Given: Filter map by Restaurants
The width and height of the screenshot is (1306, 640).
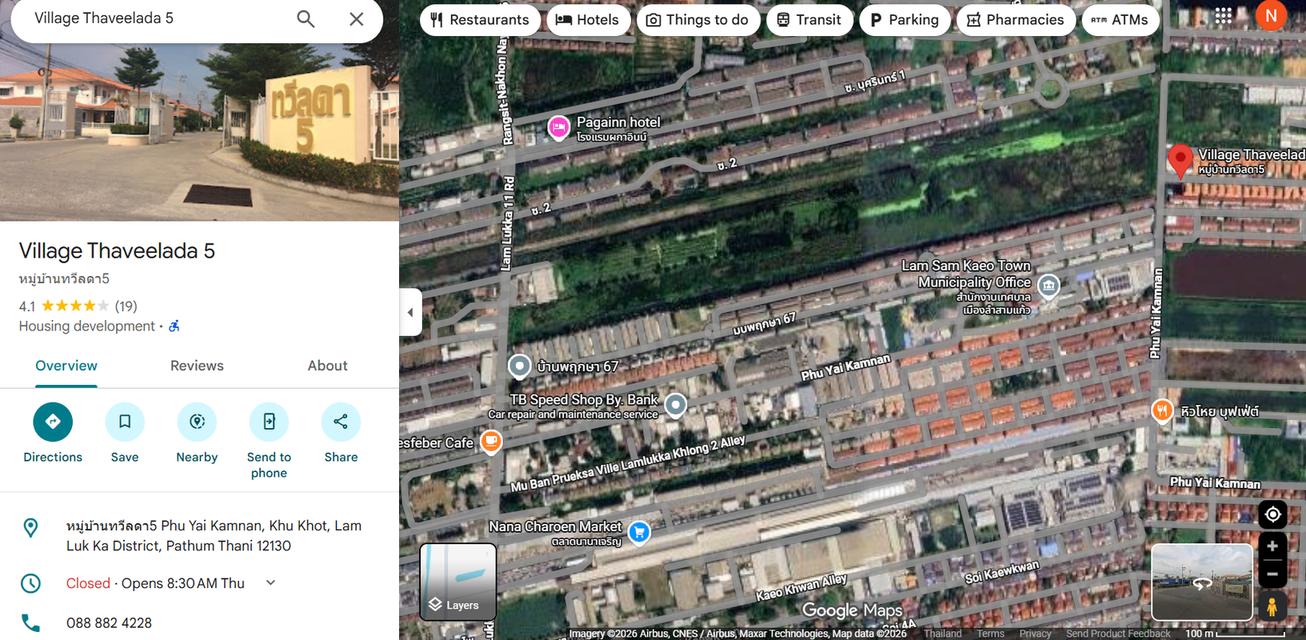Looking at the screenshot, I should 480,20.
